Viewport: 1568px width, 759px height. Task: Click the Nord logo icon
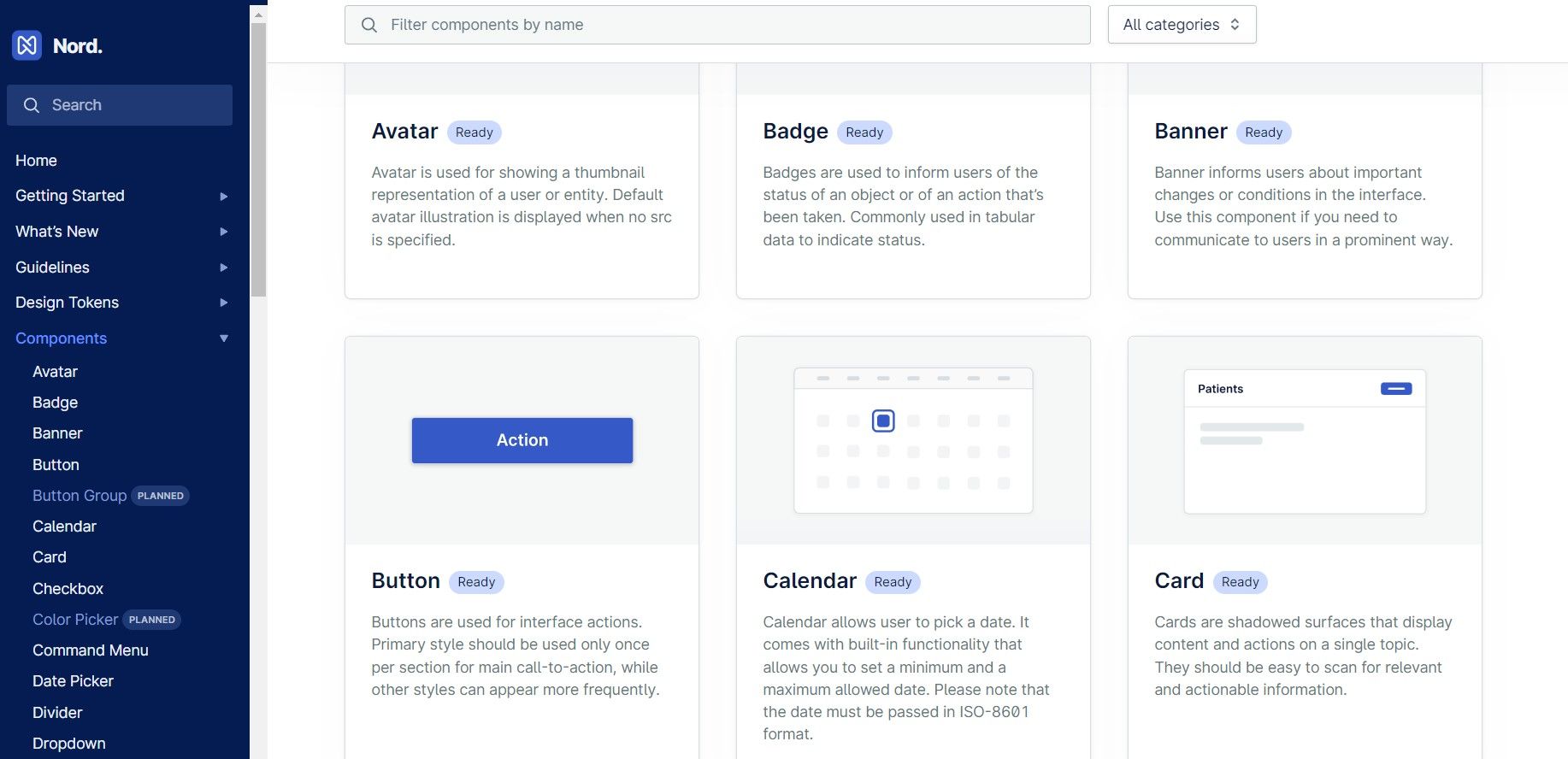tap(27, 45)
